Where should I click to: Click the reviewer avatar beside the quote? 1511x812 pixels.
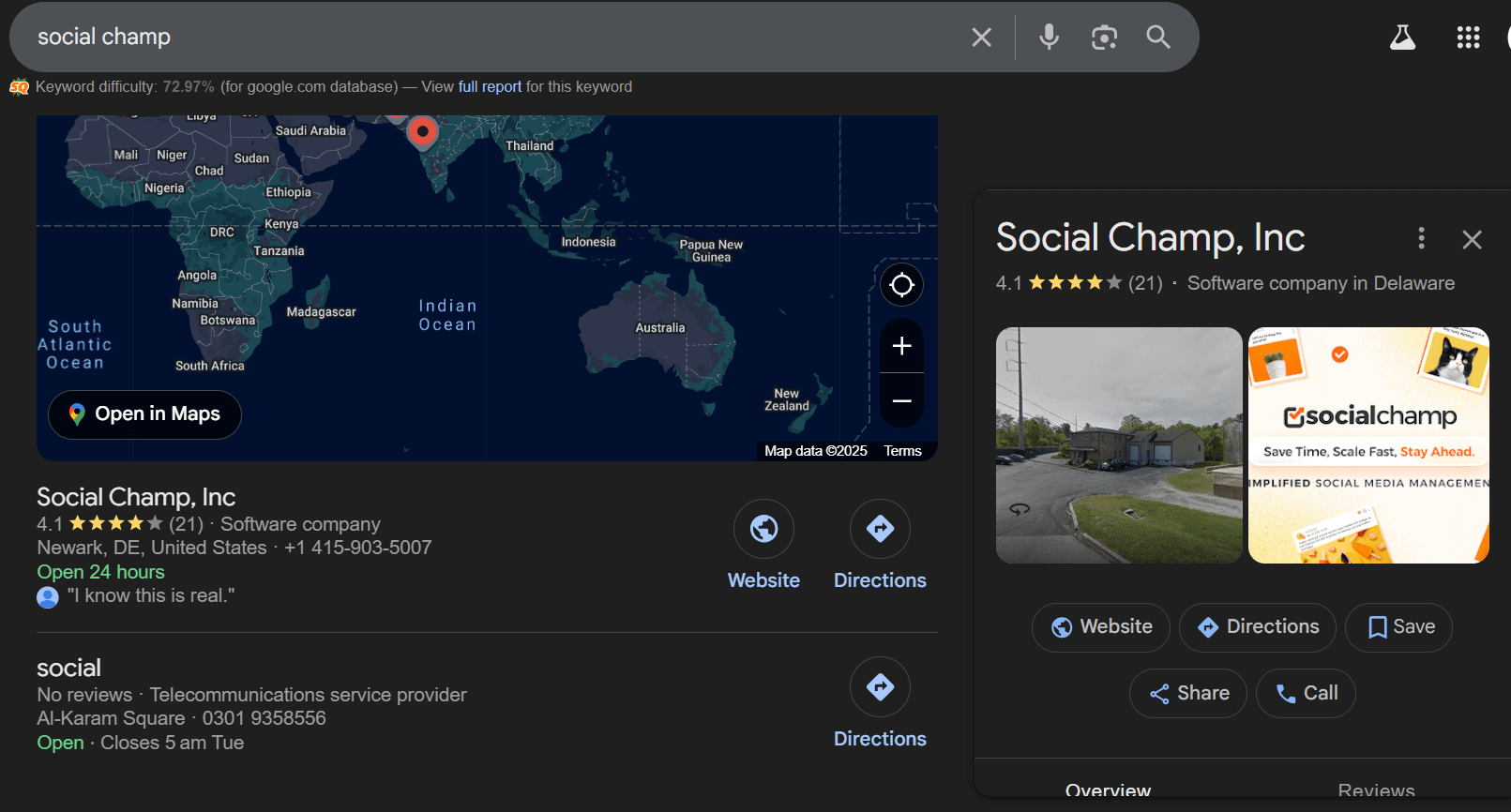pyautogui.click(x=48, y=596)
